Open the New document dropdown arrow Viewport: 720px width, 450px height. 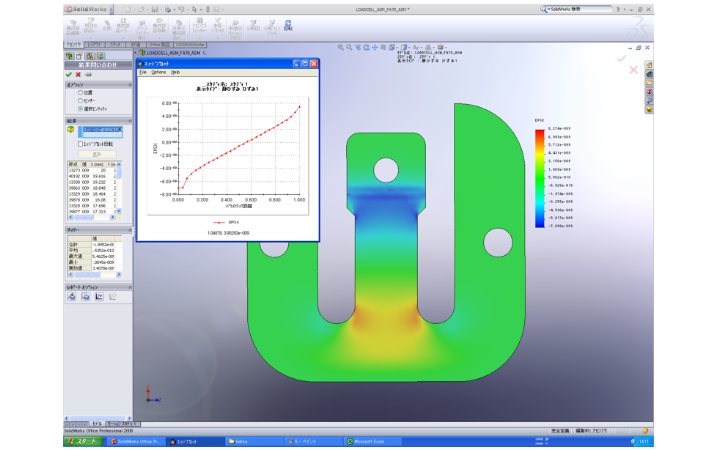(x=134, y=9)
